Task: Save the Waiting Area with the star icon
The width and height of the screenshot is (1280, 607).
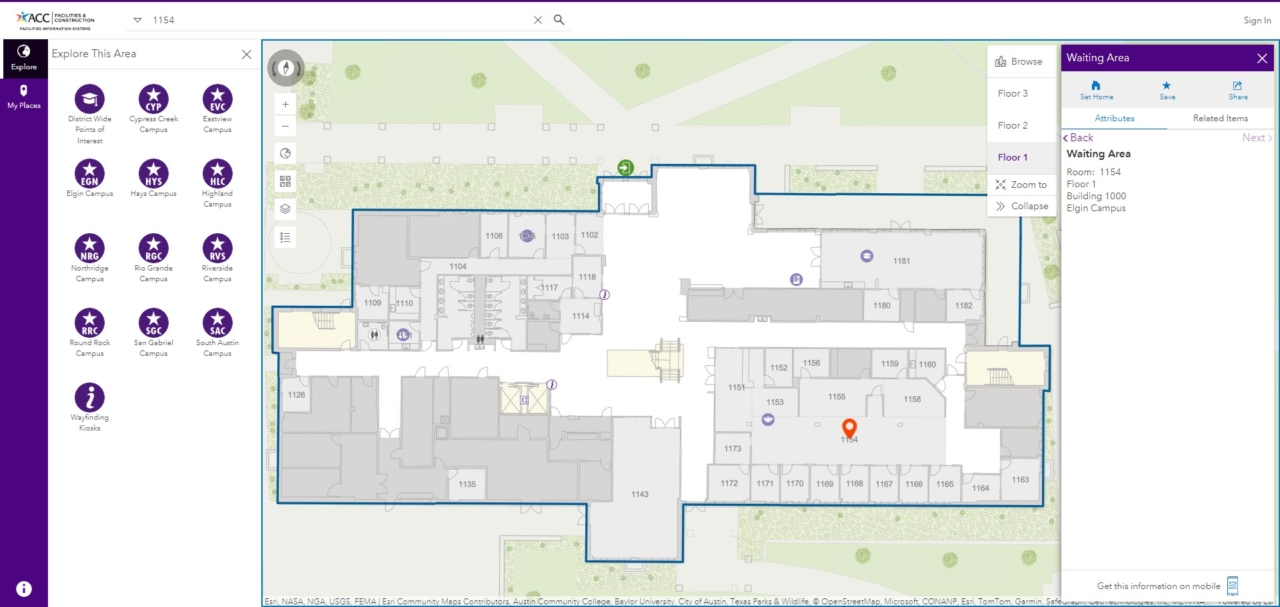Action: pos(1166,91)
